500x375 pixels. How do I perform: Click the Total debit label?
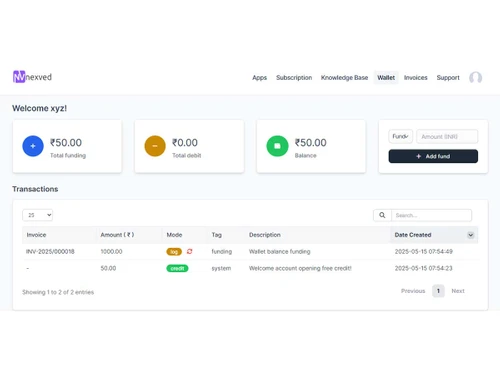(187, 156)
